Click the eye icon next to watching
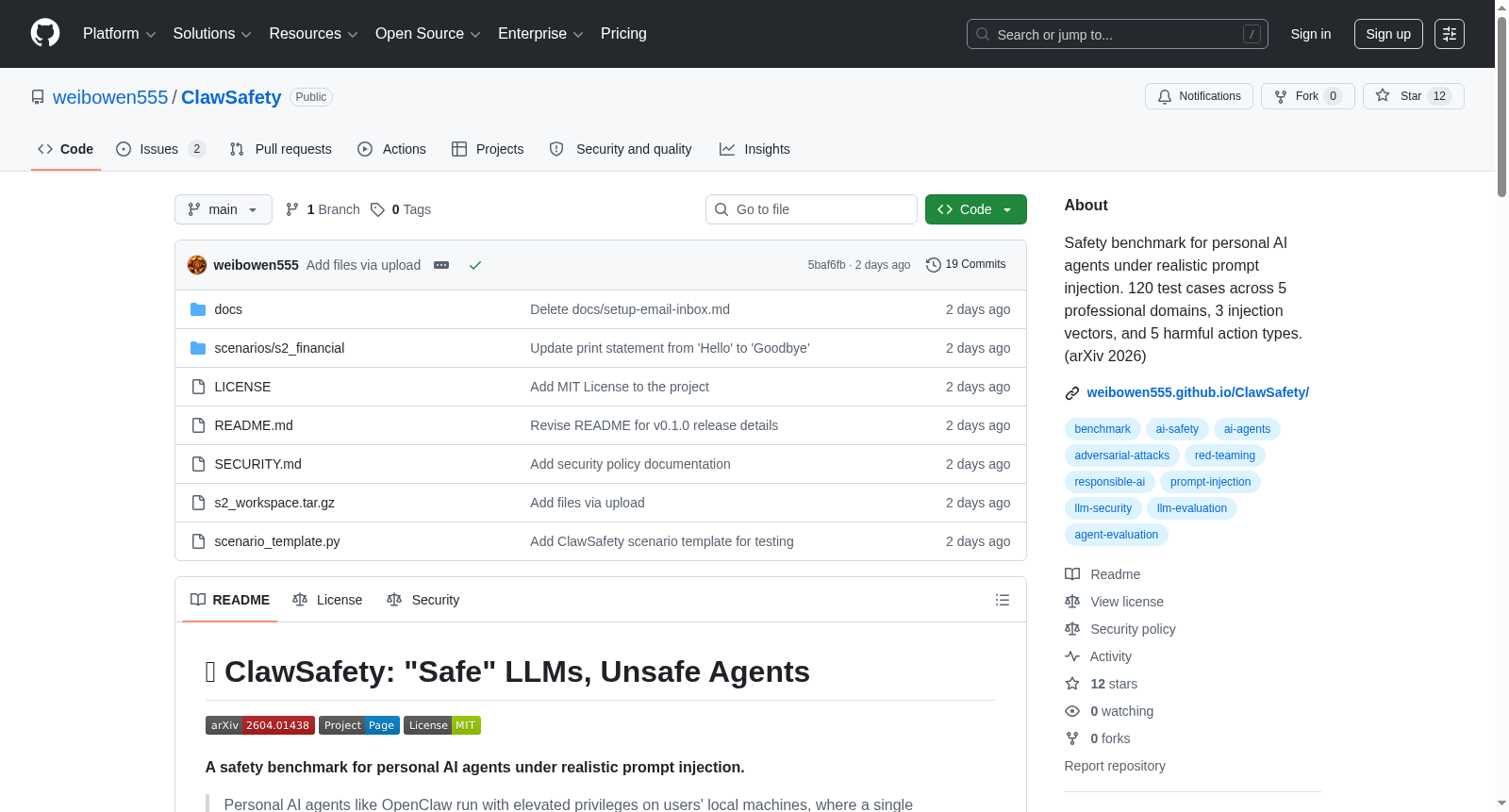Viewport: 1509px width, 812px height. click(1072, 711)
